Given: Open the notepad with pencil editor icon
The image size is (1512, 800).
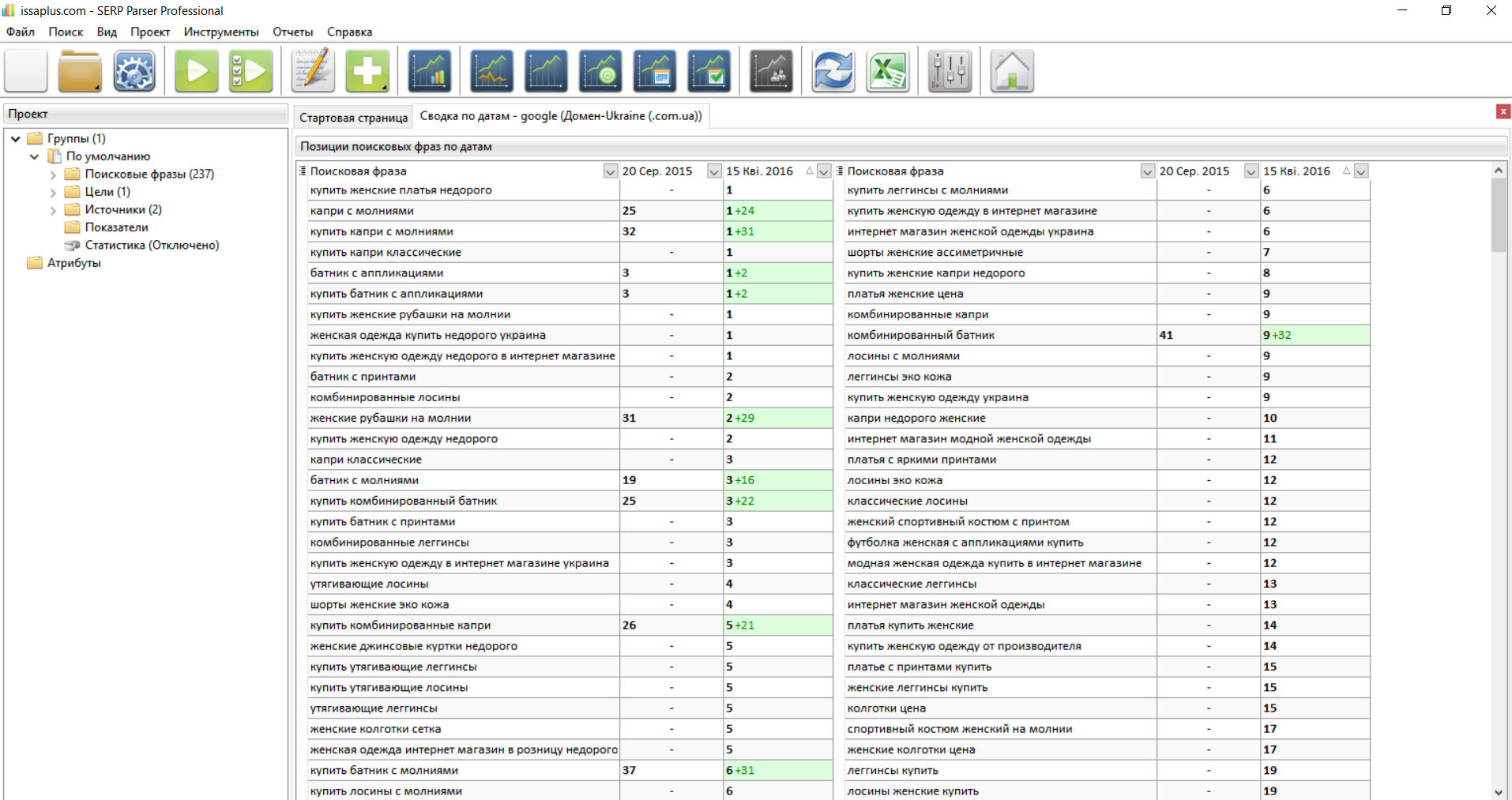Looking at the screenshot, I should pos(314,71).
